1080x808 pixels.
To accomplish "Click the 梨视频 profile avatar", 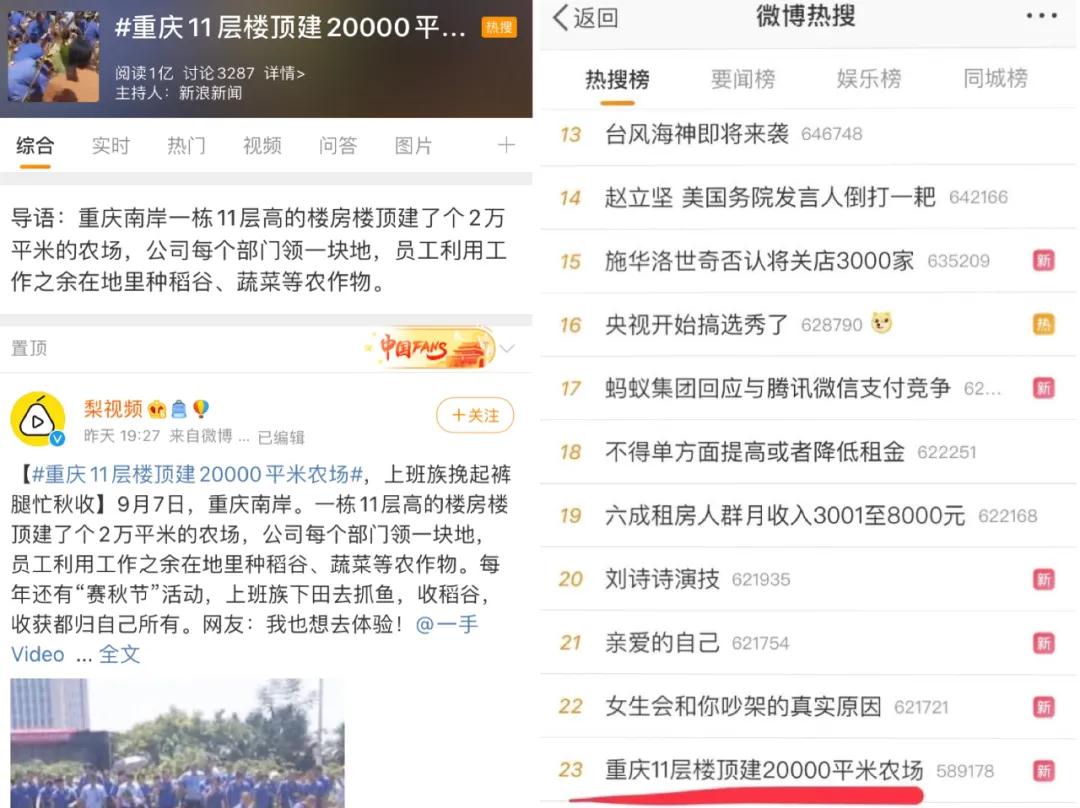I will [x=38, y=419].
